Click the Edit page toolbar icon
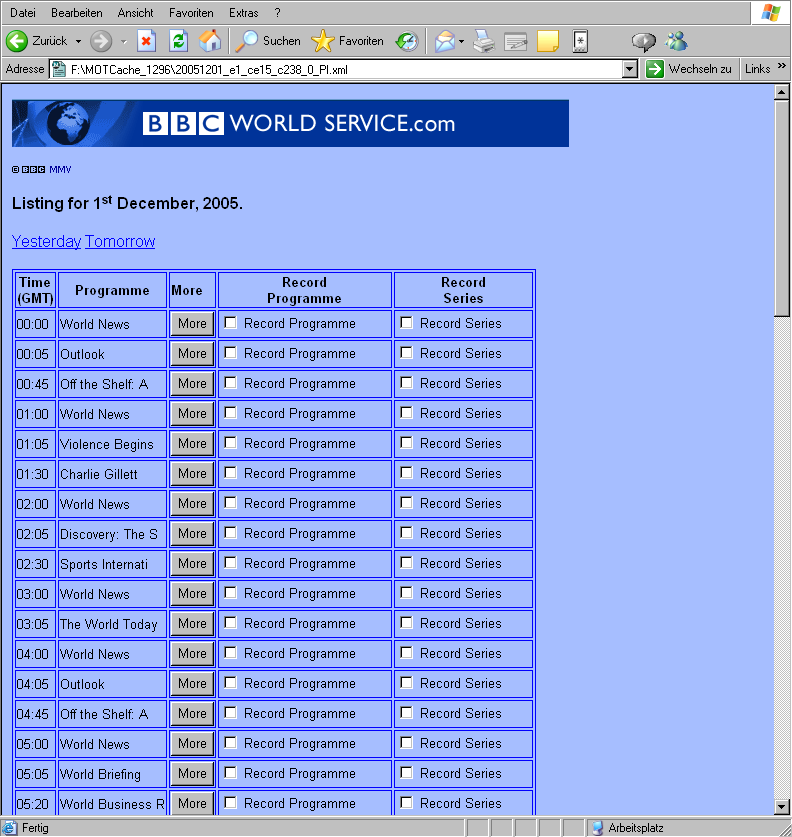Screen dimensions: 792x837 (516, 41)
